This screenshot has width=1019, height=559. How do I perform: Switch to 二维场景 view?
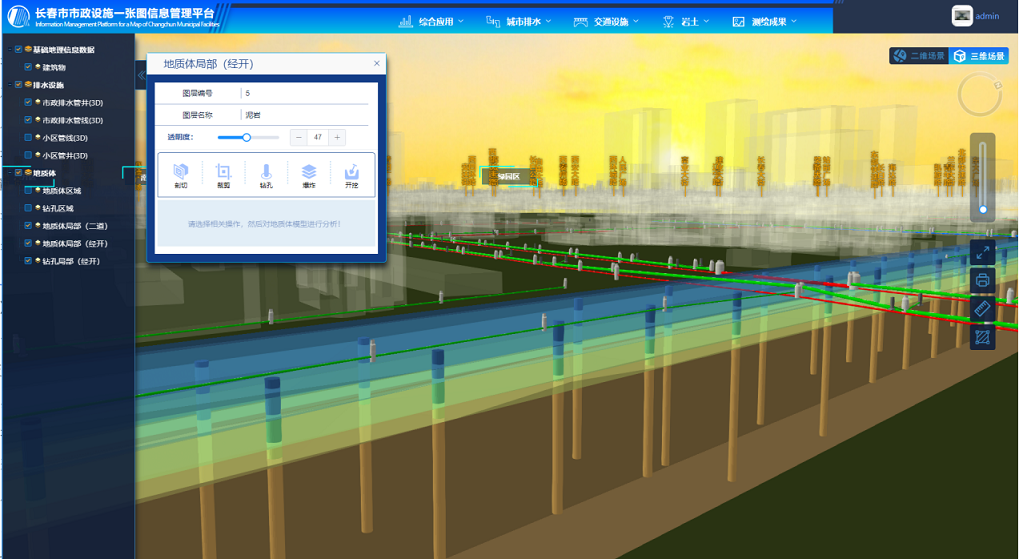point(919,56)
